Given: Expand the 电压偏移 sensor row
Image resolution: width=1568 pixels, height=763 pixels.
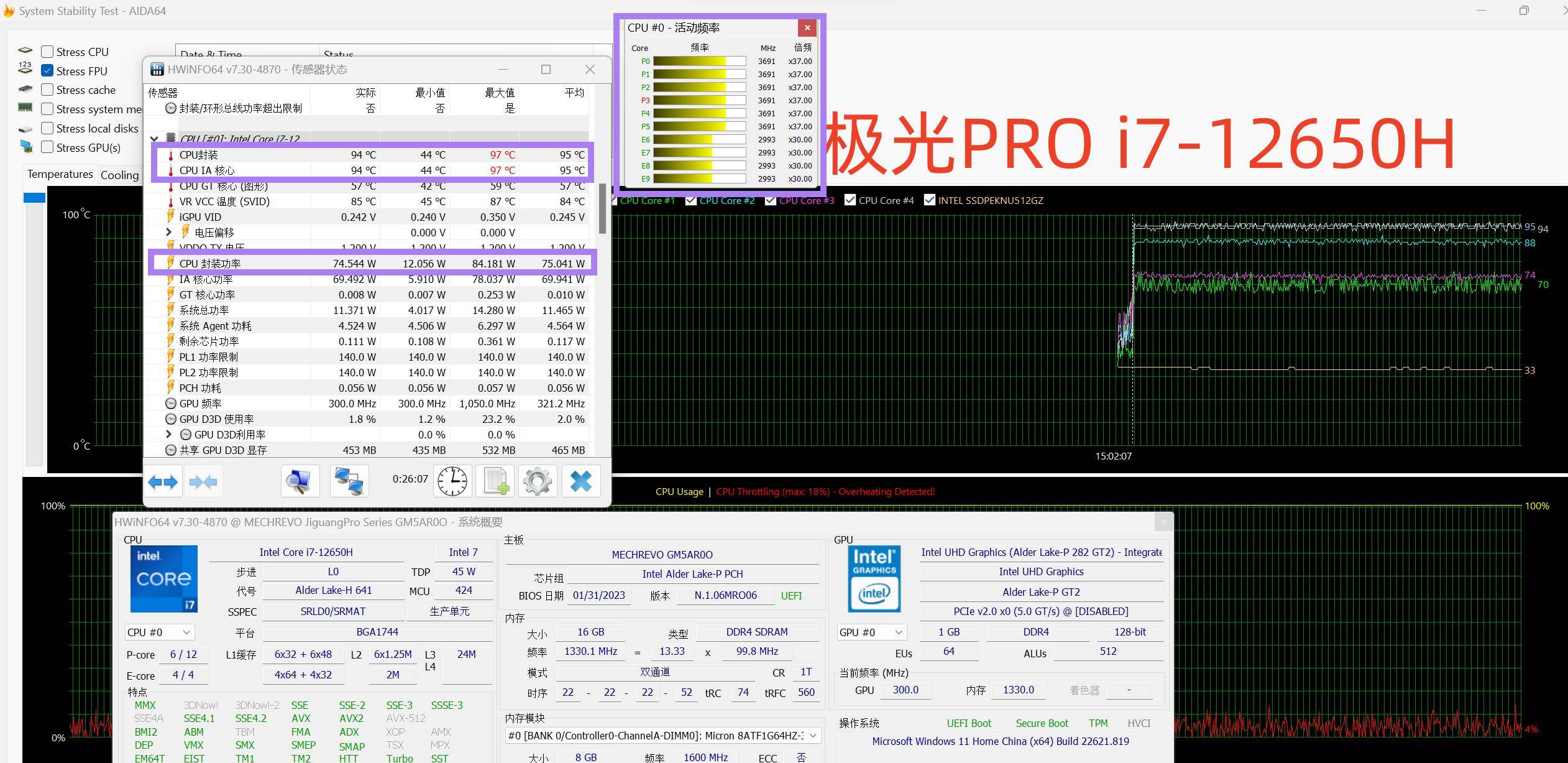Looking at the screenshot, I should pyautogui.click(x=168, y=232).
